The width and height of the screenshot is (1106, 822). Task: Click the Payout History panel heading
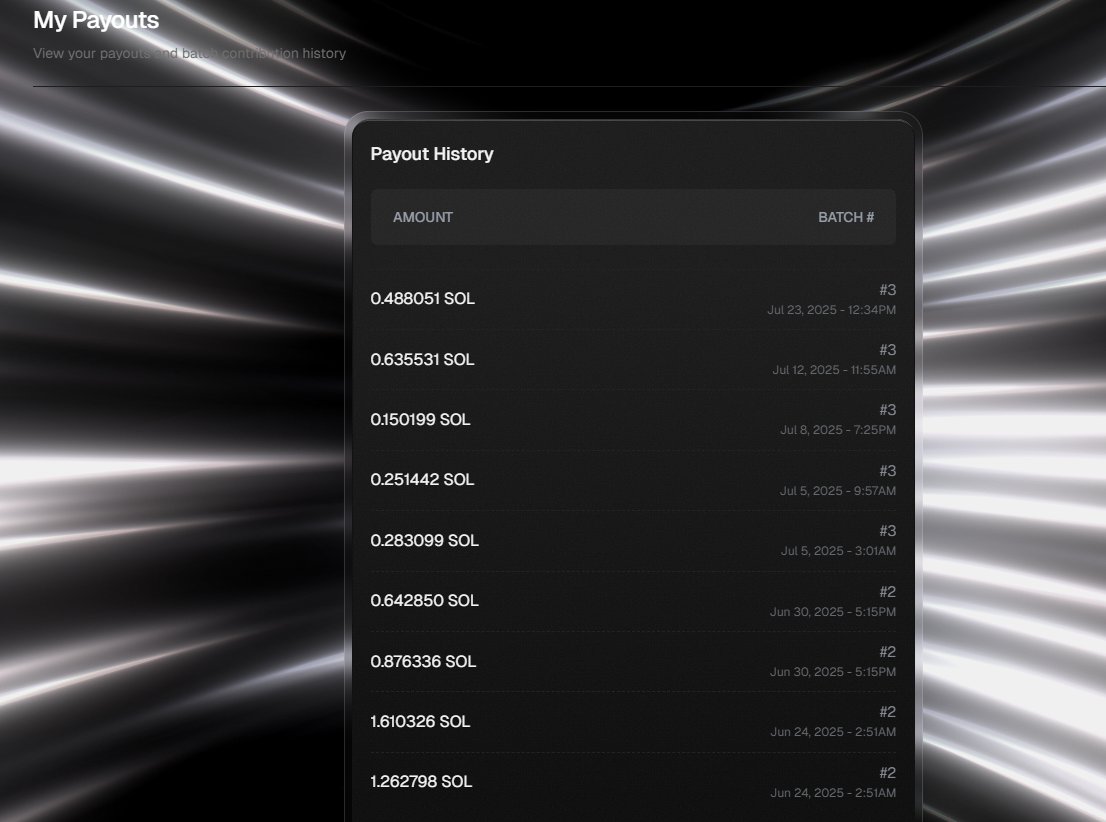[432, 154]
